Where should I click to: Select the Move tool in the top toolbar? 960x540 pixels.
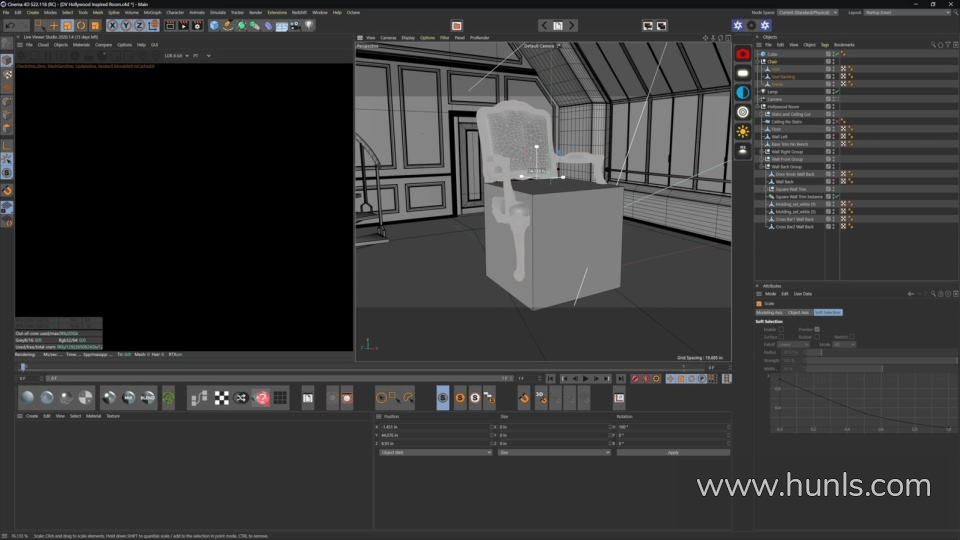click(x=53, y=25)
